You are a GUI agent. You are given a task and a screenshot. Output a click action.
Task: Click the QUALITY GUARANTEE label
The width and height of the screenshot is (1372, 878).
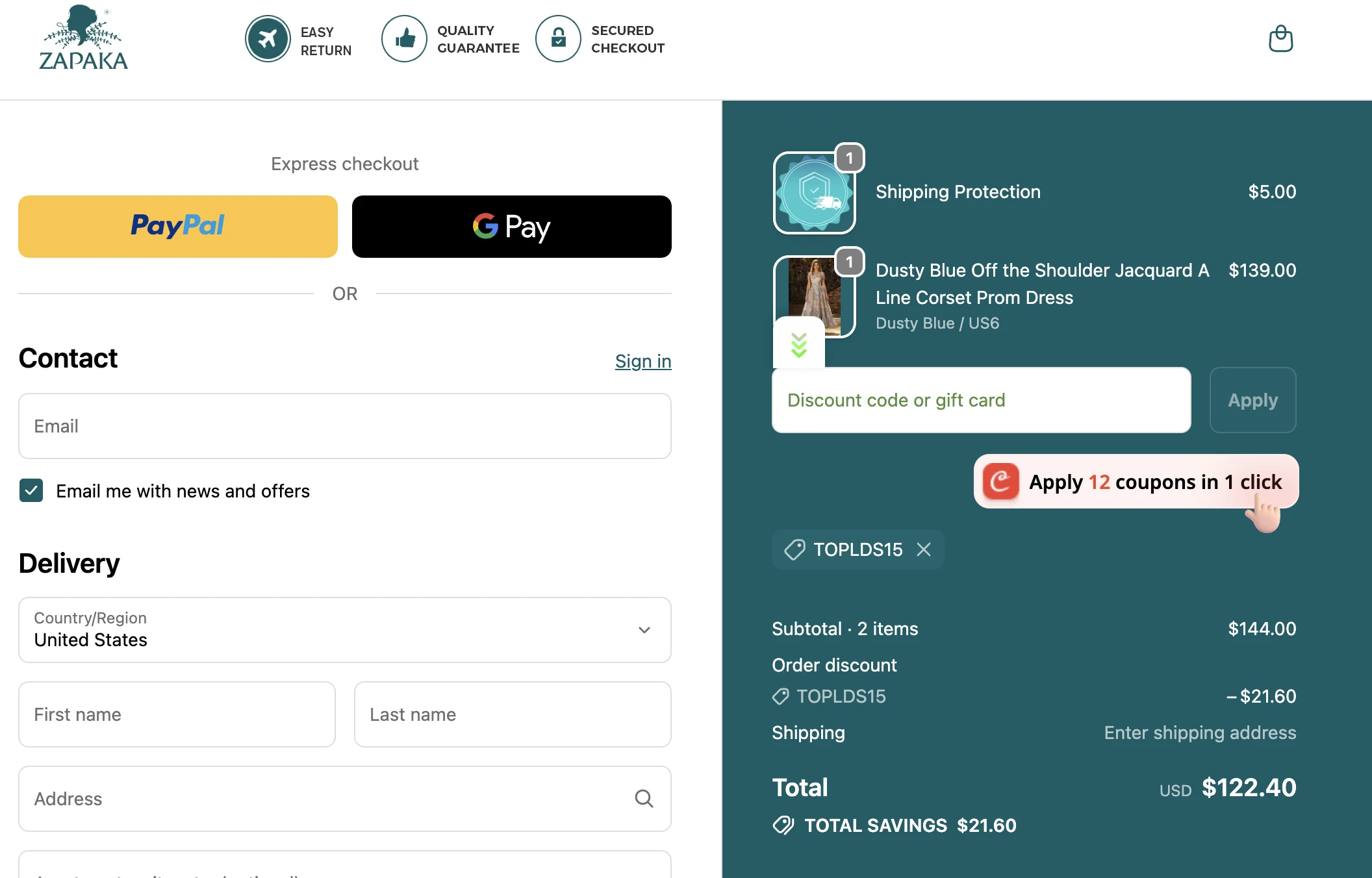478,39
